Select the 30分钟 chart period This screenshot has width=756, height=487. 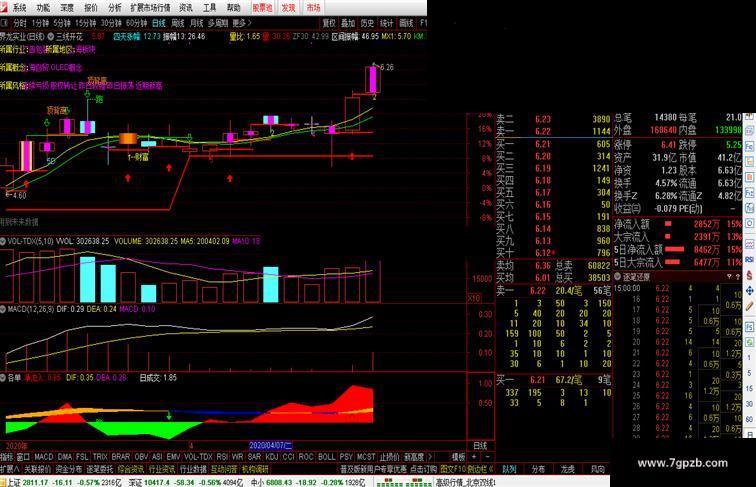point(111,23)
